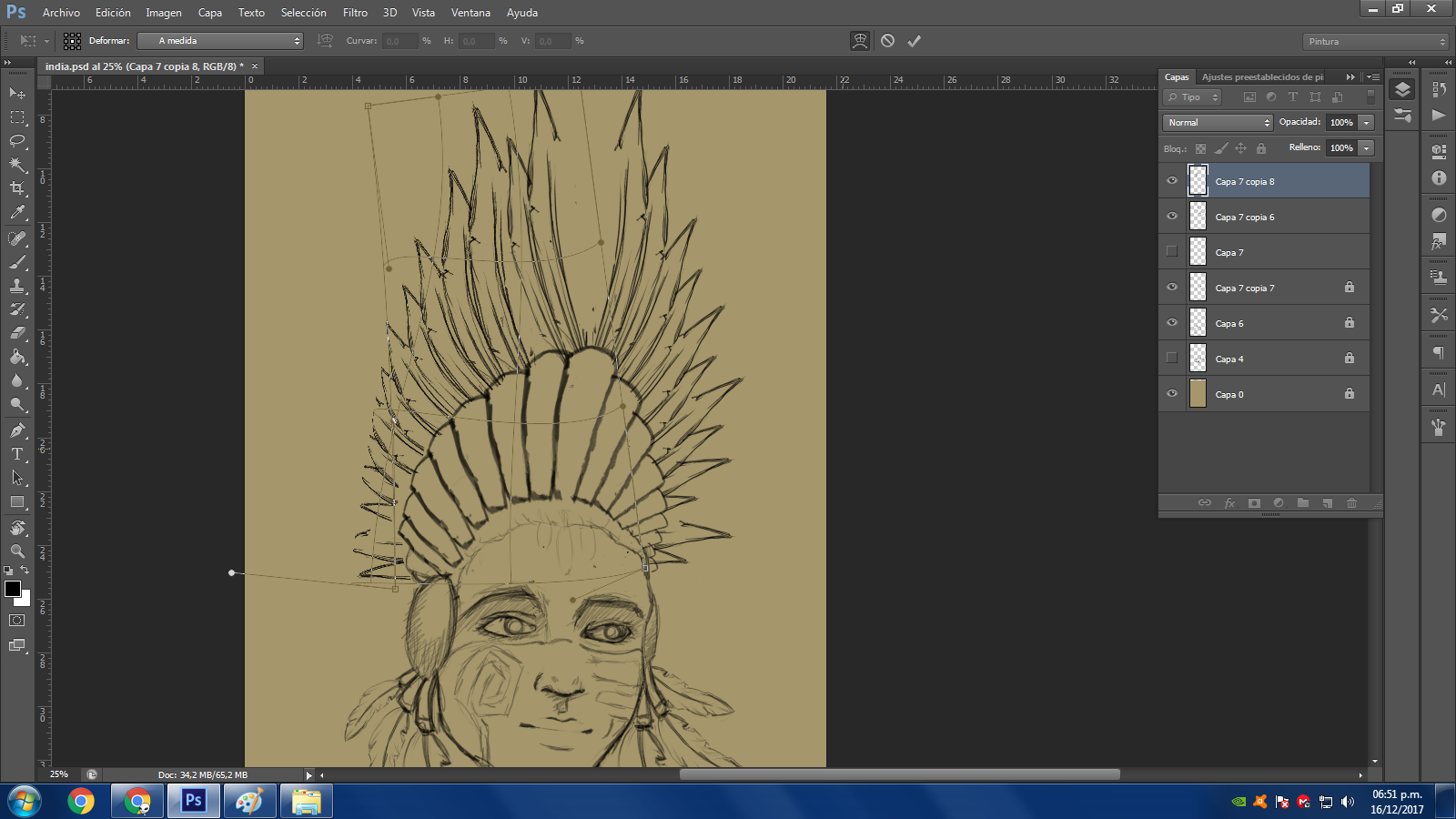Select the Blur tool
This screenshot has width=1456, height=819.
pyautogui.click(x=17, y=380)
